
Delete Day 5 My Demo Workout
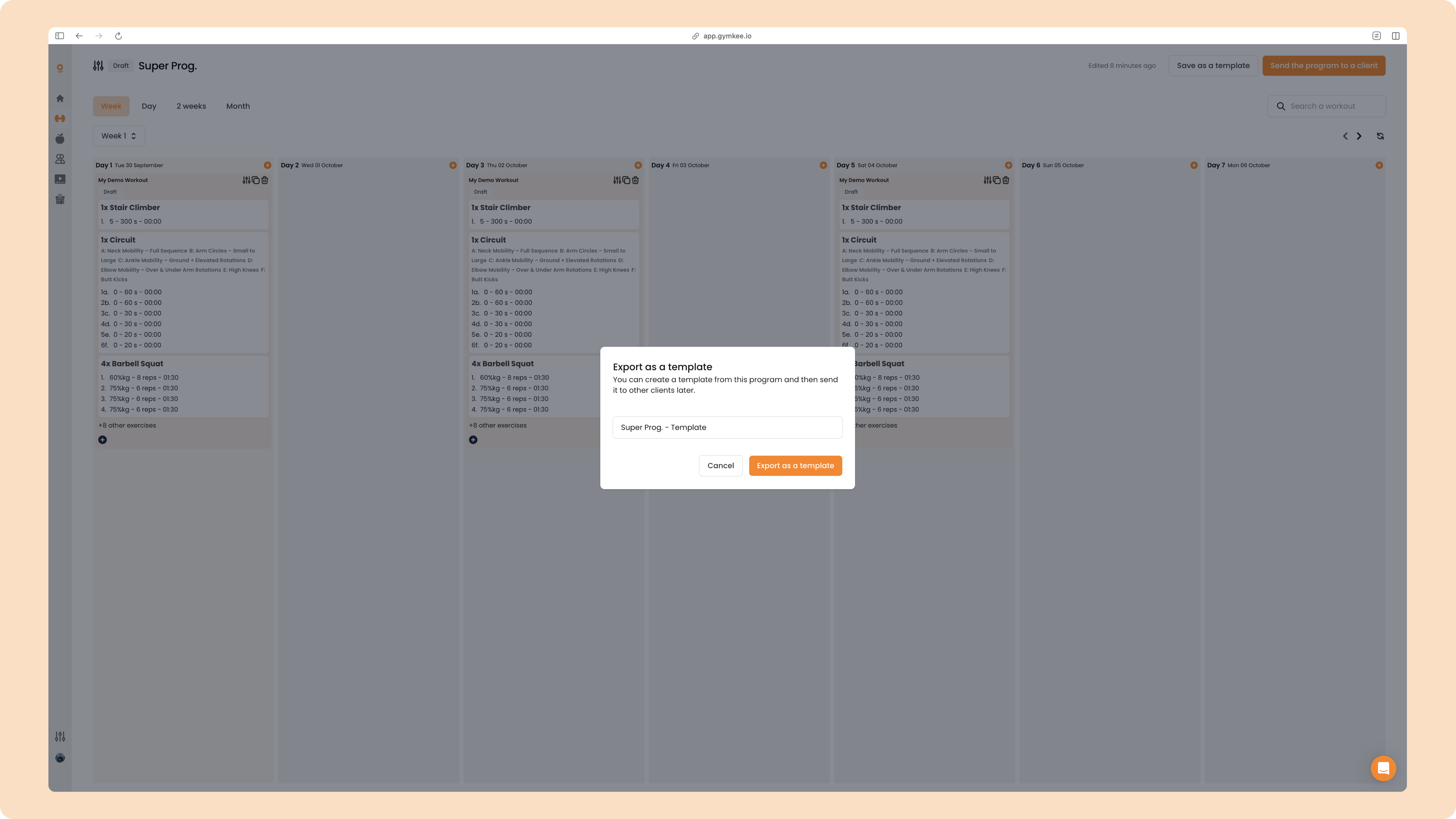(x=1006, y=180)
